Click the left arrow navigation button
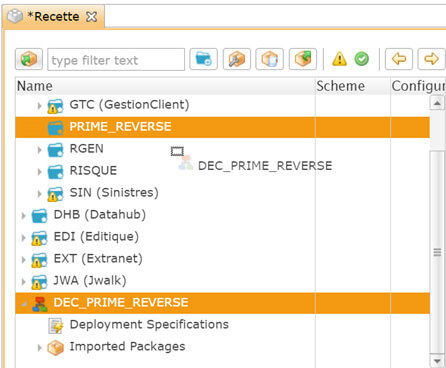This screenshot has height=368, width=446. (x=399, y=59)
